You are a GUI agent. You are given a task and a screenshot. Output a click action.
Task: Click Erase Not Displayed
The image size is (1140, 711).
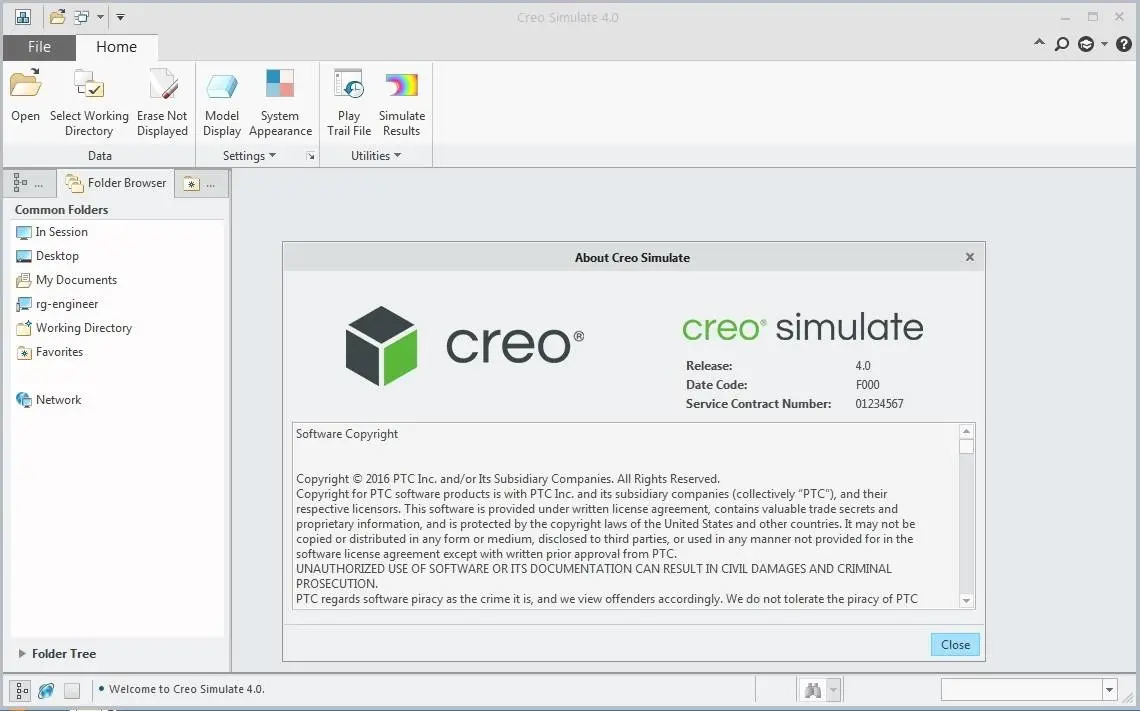(x=162, y=103)
